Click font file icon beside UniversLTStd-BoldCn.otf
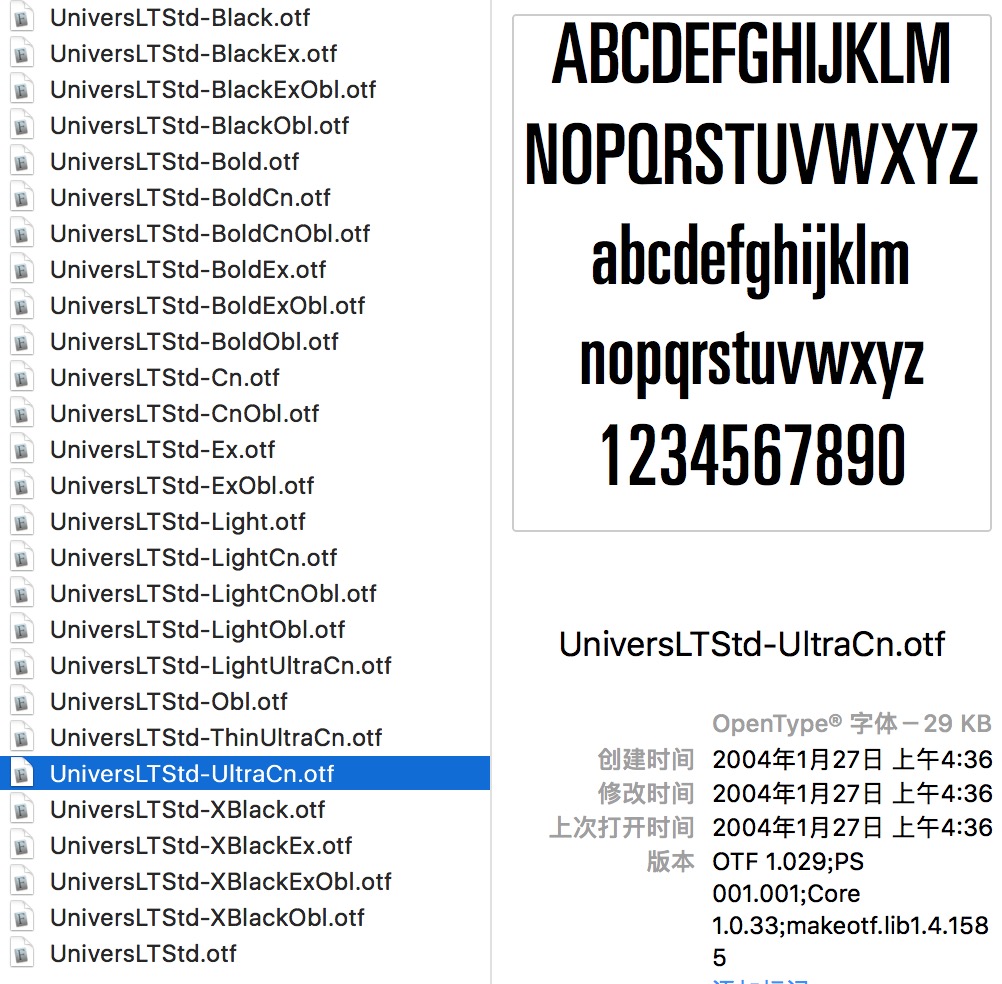 tap(21, 197)
